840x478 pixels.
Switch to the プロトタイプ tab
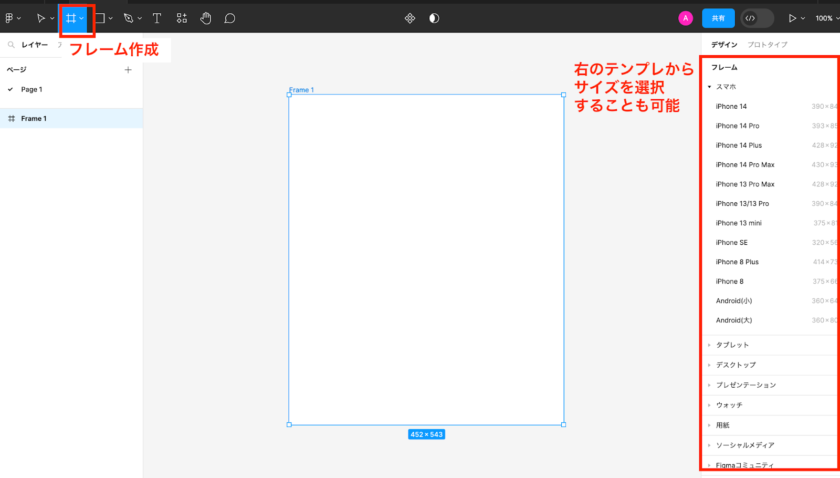click(767, 45)
